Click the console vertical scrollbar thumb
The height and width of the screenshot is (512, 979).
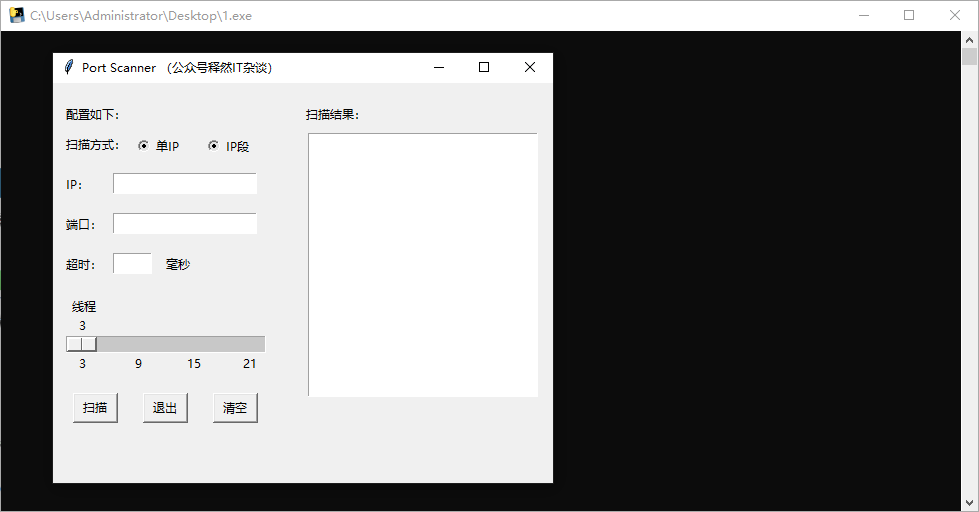(x=969, y=57)
